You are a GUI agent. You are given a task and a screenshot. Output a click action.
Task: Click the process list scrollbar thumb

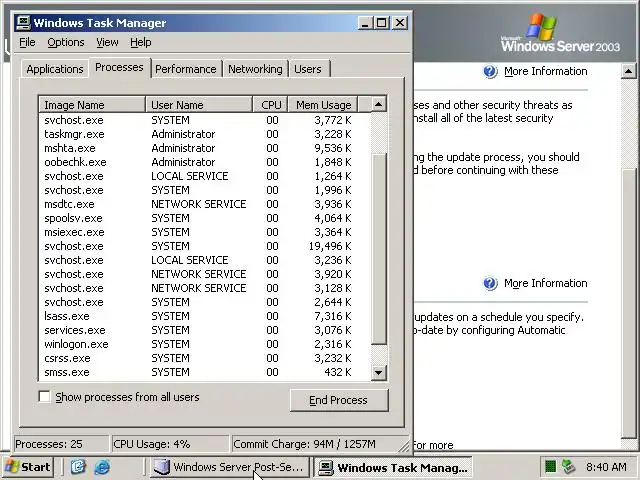379,249
